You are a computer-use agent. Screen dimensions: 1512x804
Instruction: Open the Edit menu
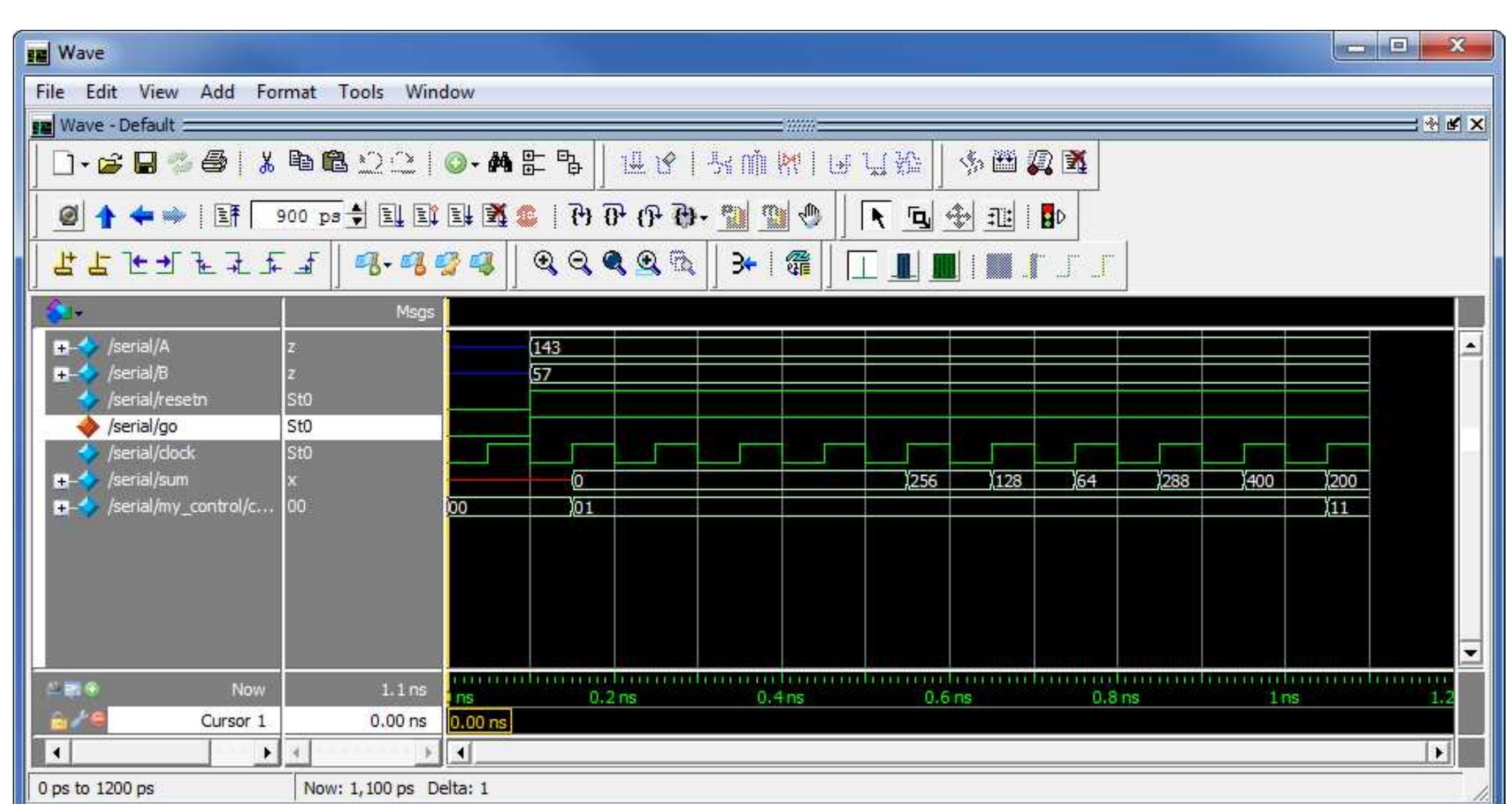coord(101,92)
